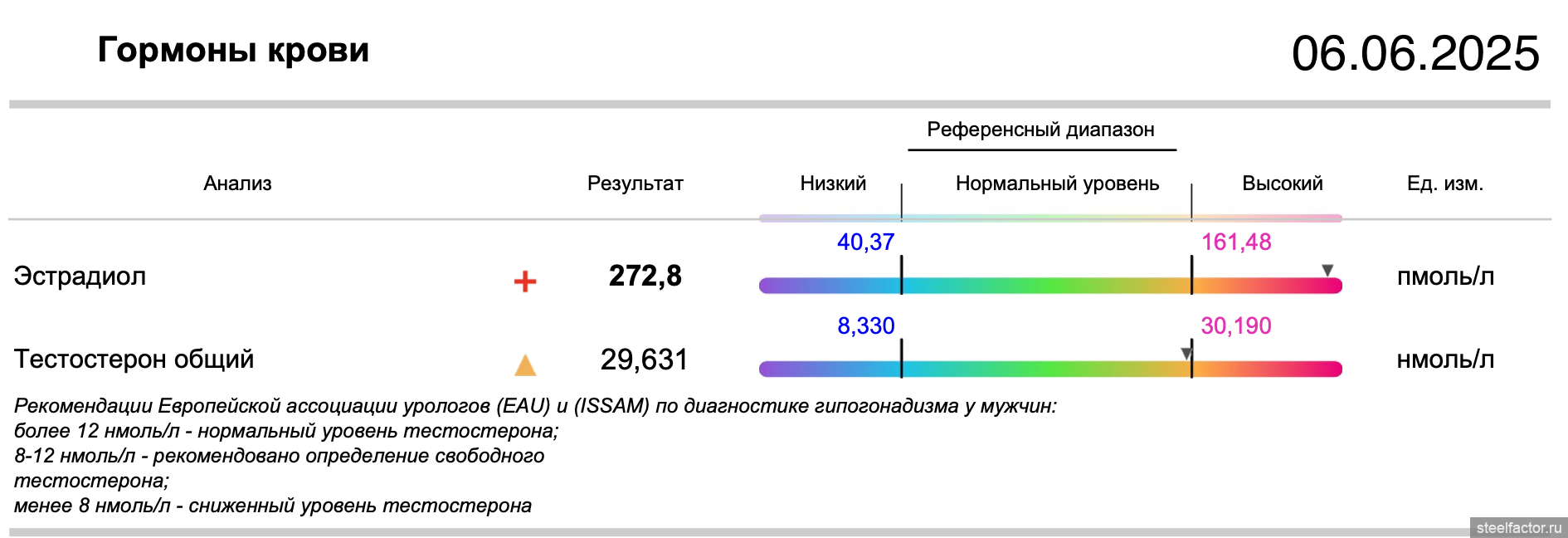The height and width of the screenshot is (538, 1568).
Task: Click the lower limit value 40,37
Action: [865, 242]
